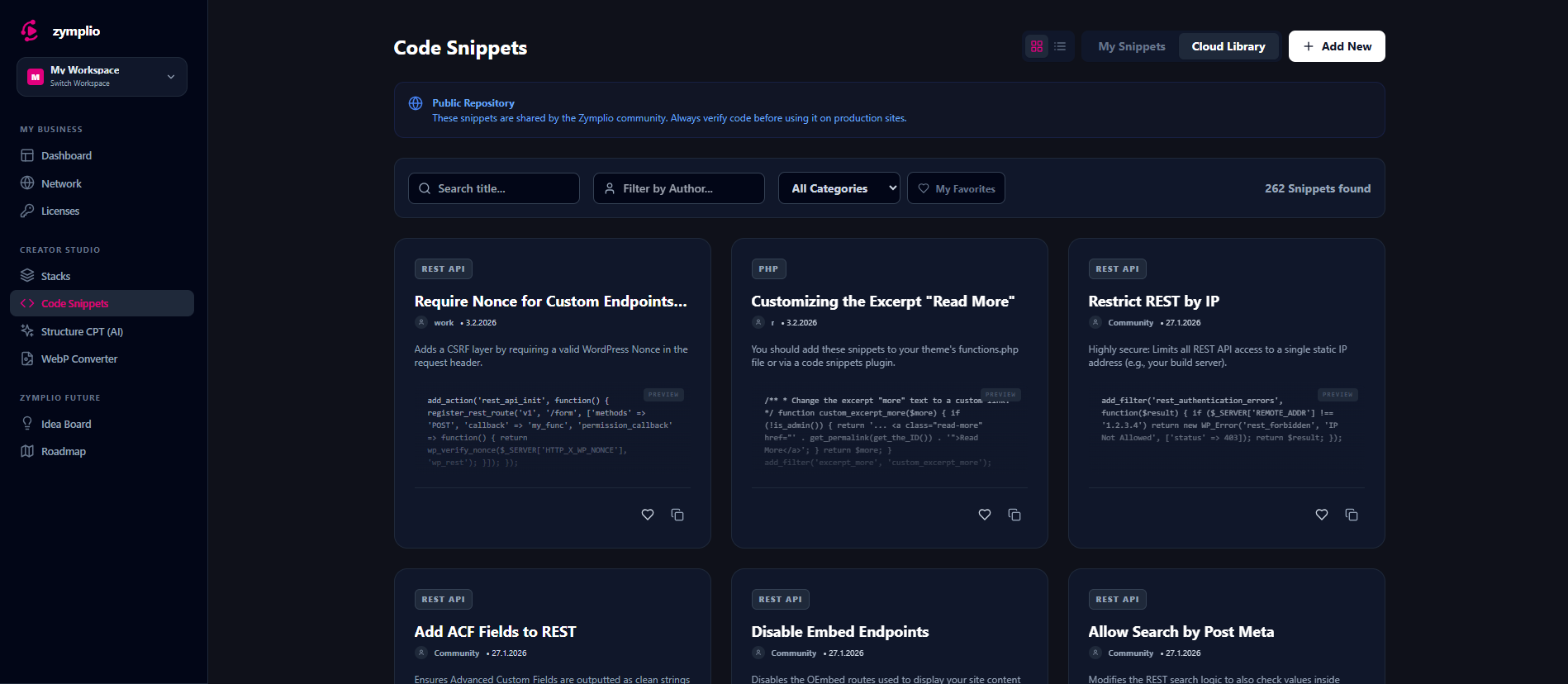The width and height of the screenshot is (1568, 684).
Task: Click the zymplio logo icon
Action: tap(30, 31)
